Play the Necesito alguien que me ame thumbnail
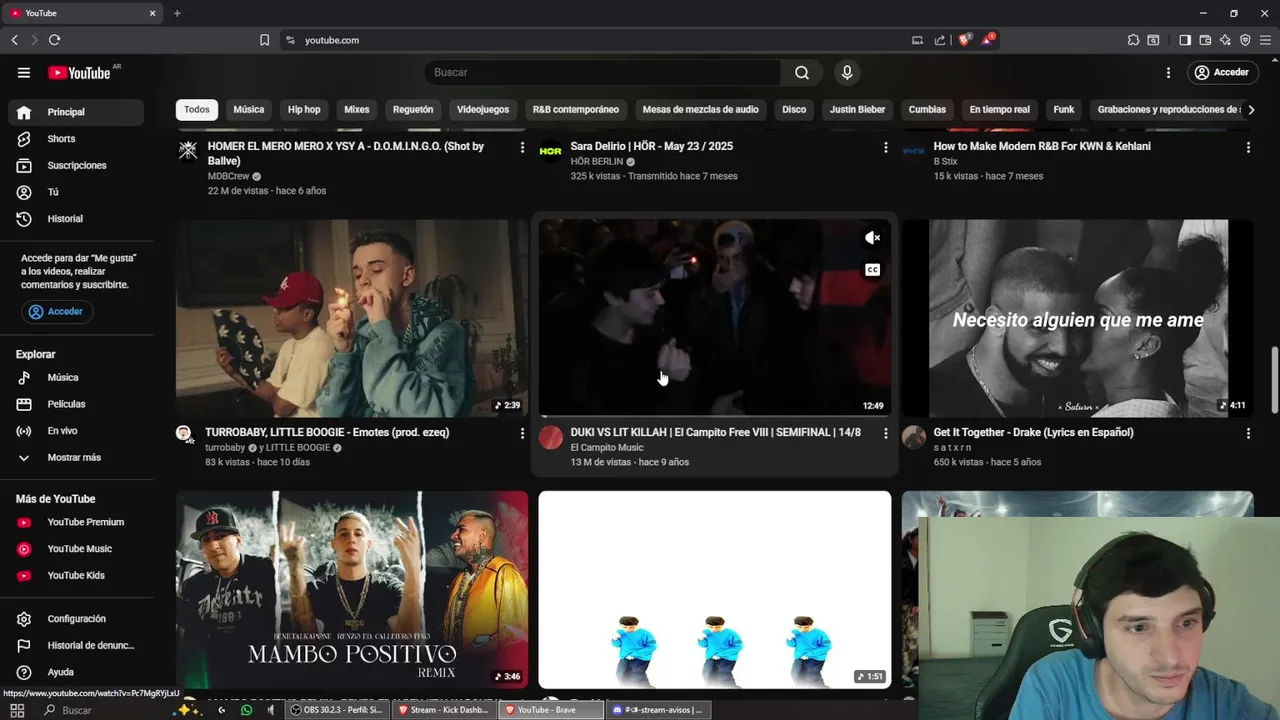This screenshot has width=1280, height=720. pos(1078,318)
